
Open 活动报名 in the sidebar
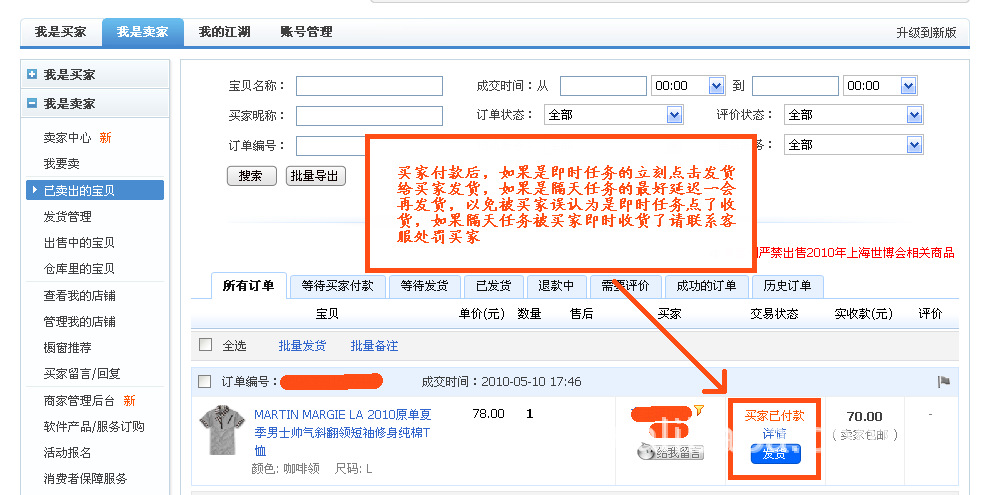67,453
